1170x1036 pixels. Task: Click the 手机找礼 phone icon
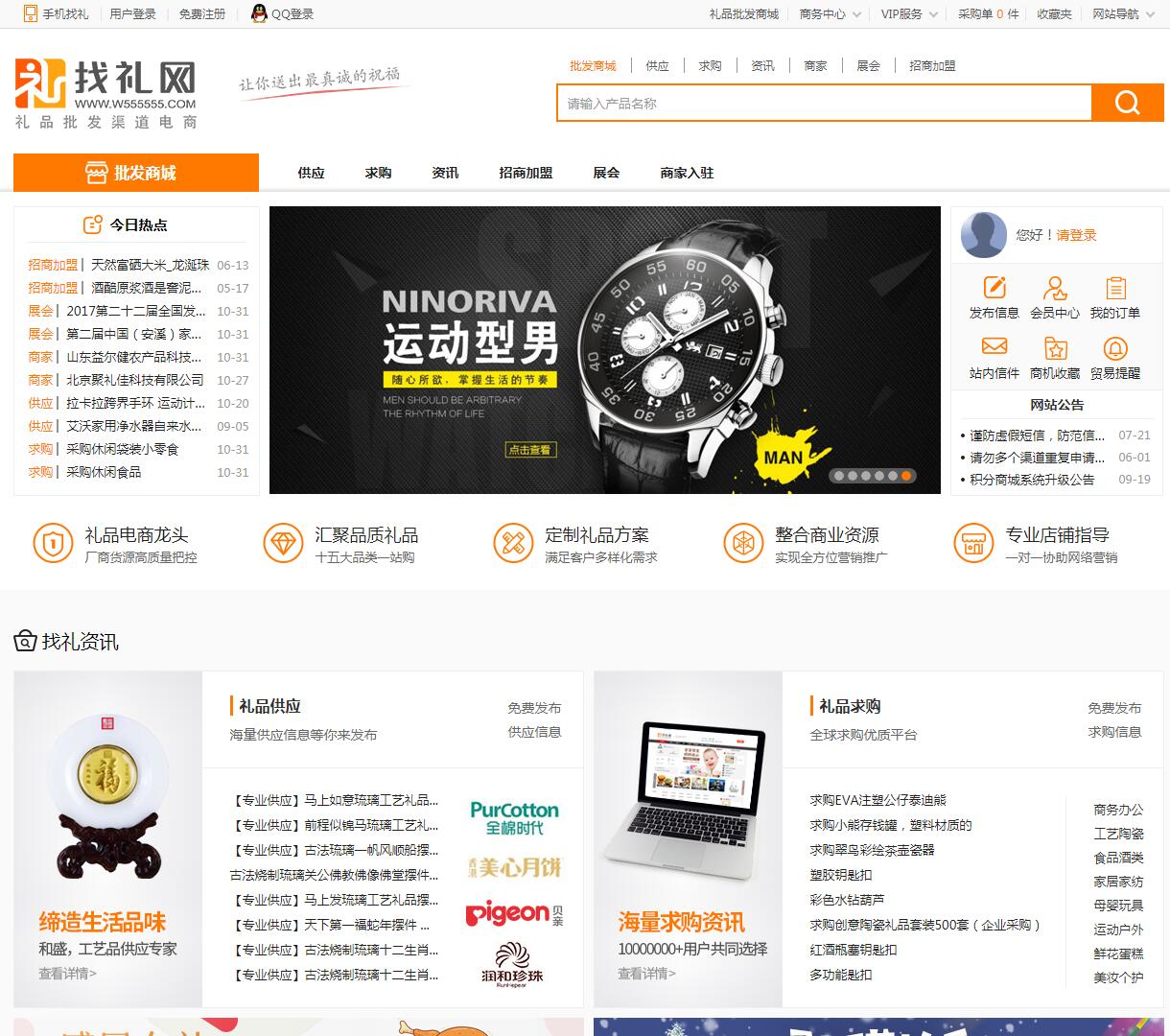pyautogui.click(x=31, y=13)
